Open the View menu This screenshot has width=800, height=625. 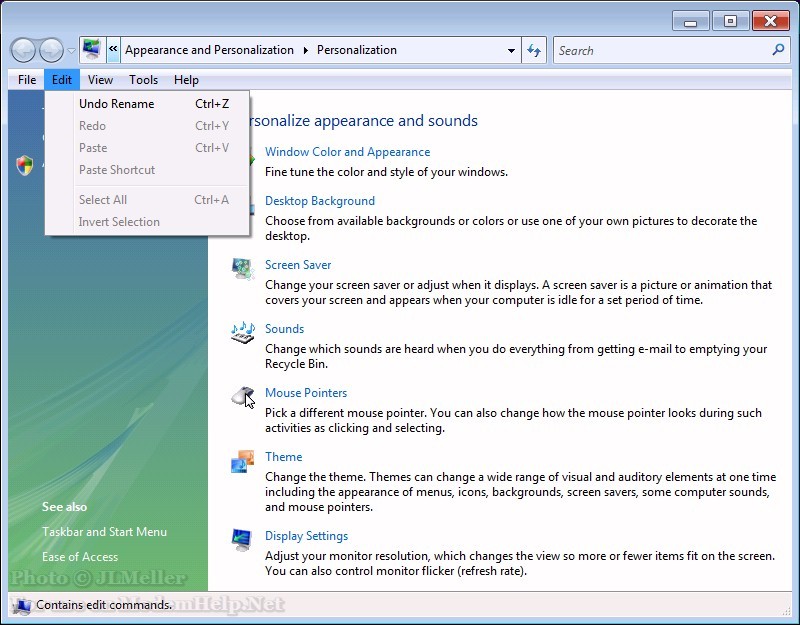coord(100,80)
